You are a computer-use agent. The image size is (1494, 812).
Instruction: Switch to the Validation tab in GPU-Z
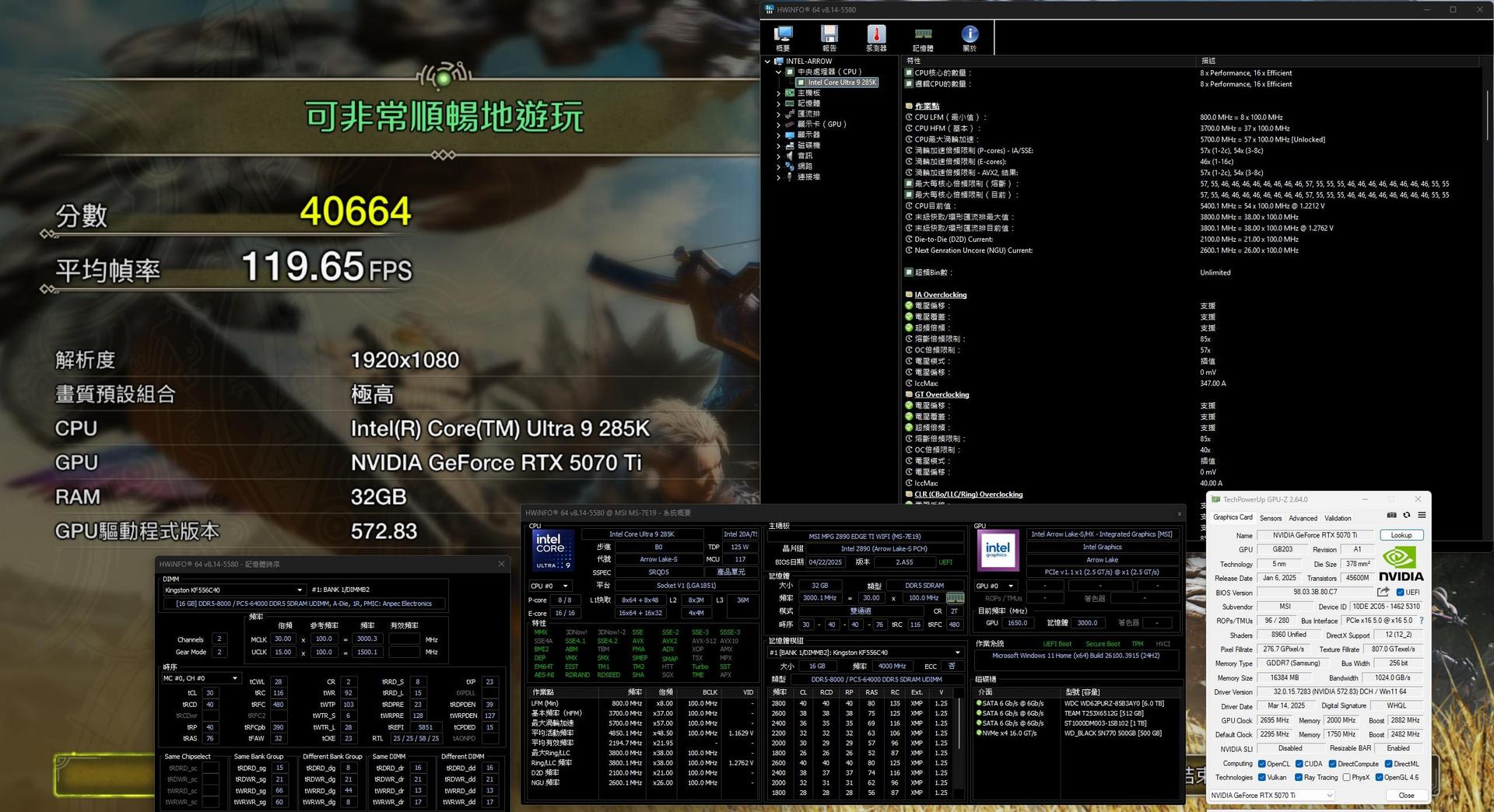click(1338, 518)
